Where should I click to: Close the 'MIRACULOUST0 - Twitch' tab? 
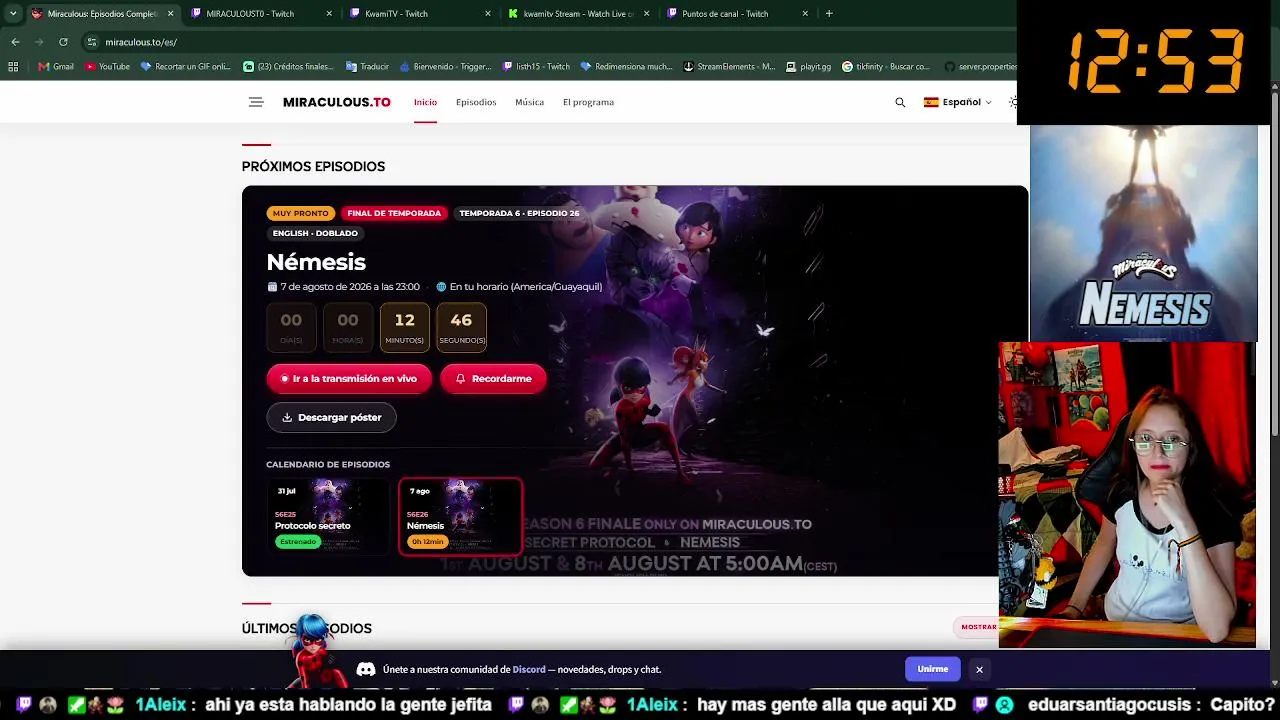pyautogui.click(x=329, y=14)
